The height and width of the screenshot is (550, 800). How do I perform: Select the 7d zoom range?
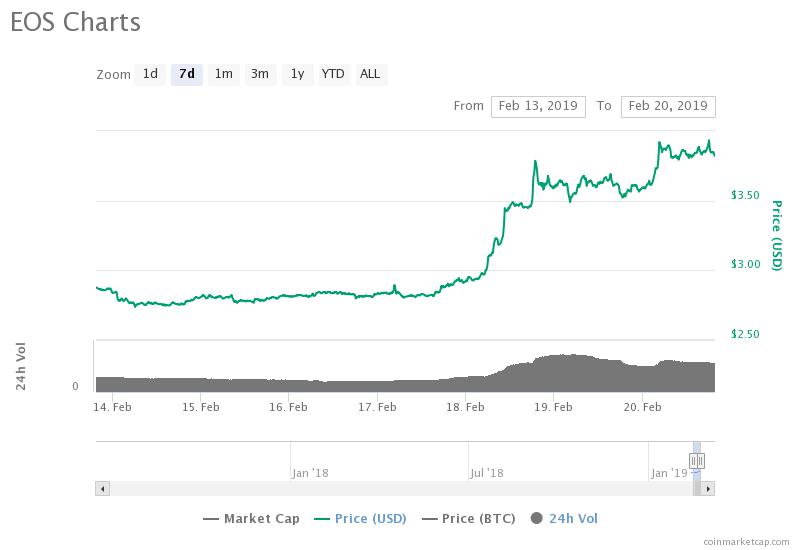point(187,74)
